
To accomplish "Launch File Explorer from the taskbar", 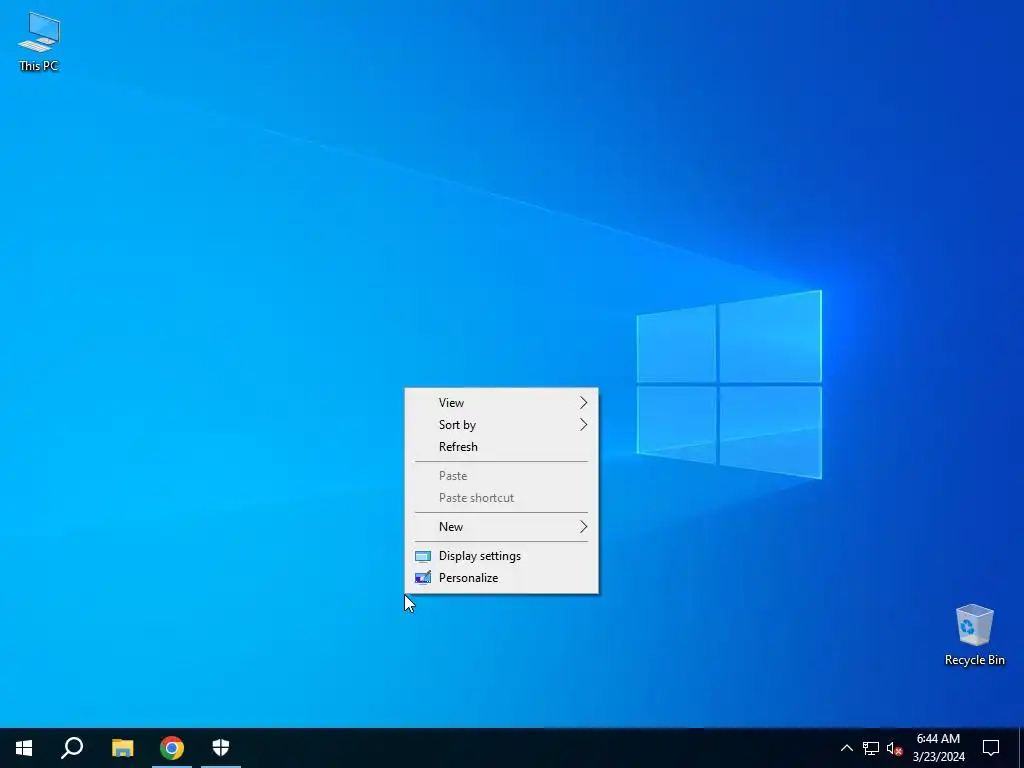I will (122, 748).
